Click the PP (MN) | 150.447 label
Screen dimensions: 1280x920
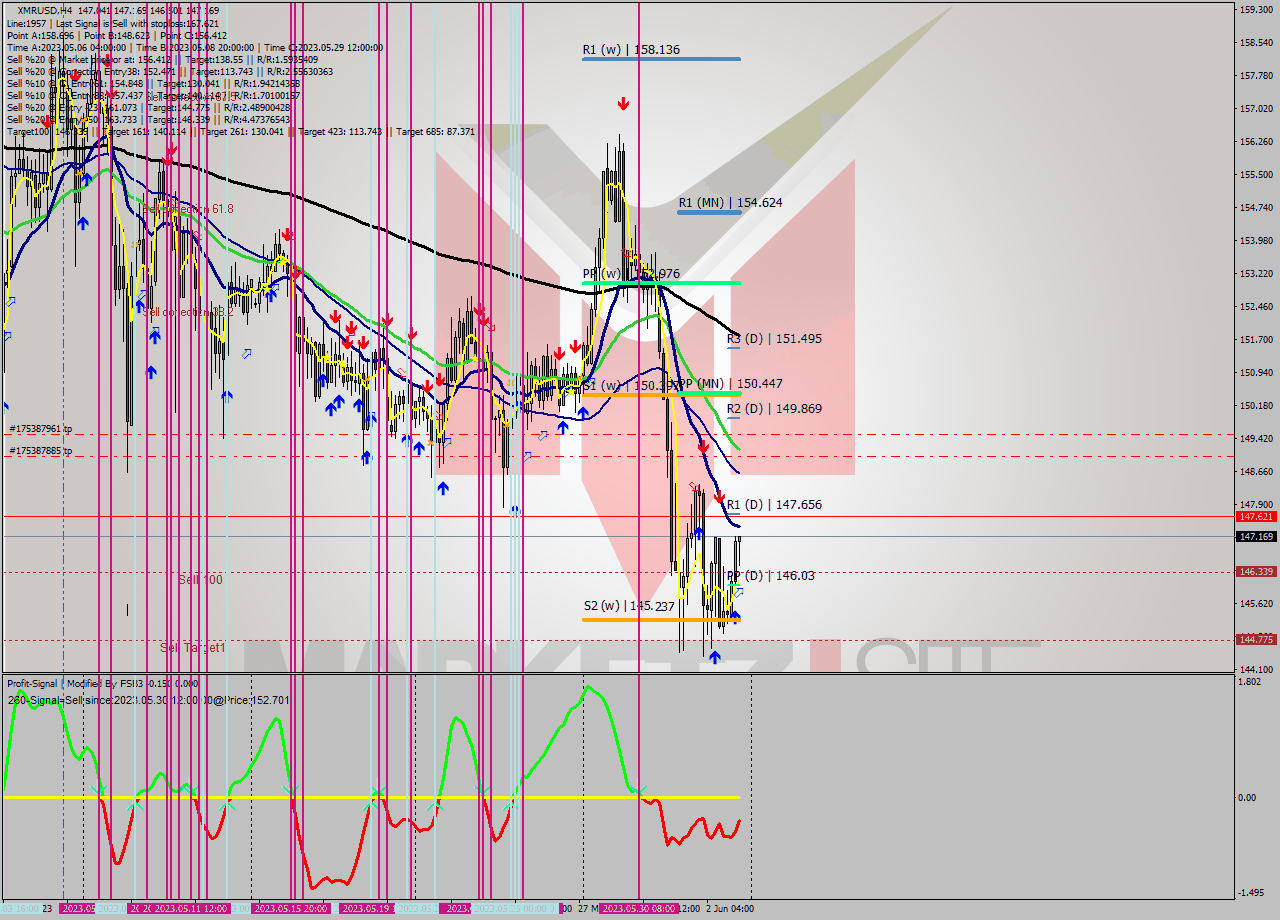point(730,383)
